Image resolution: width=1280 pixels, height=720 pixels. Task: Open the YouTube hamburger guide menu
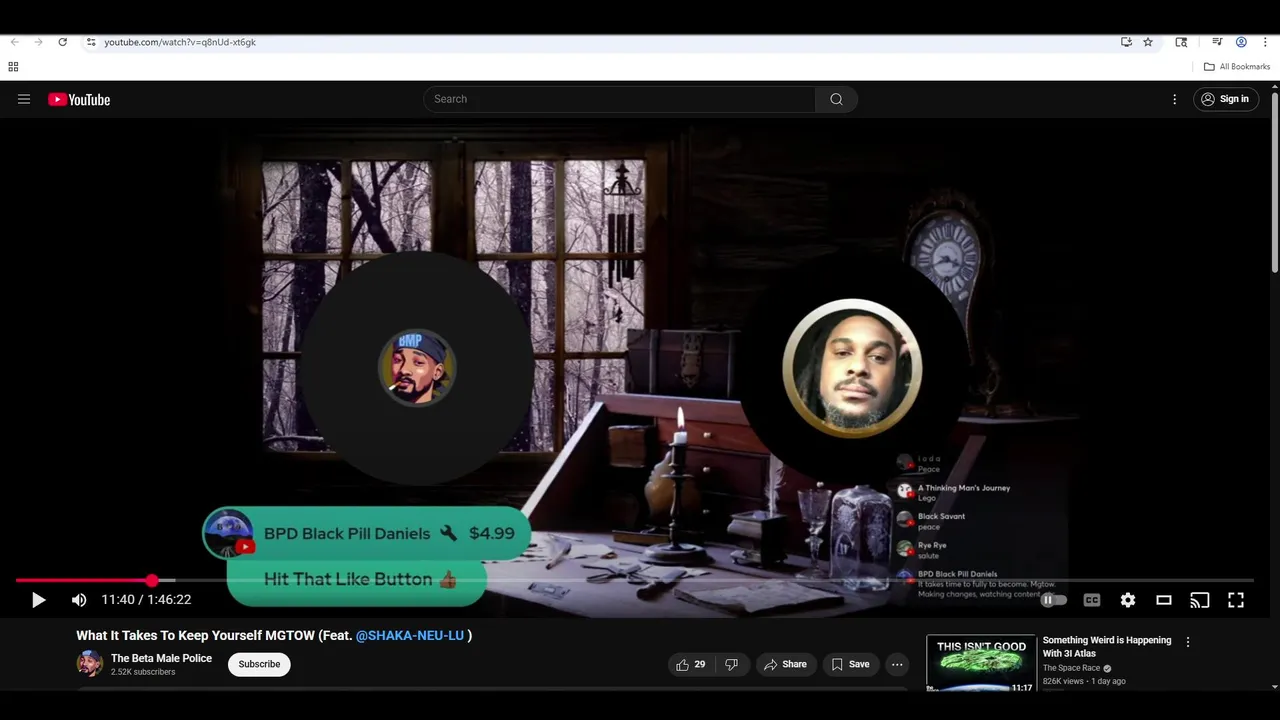point(24,99)
